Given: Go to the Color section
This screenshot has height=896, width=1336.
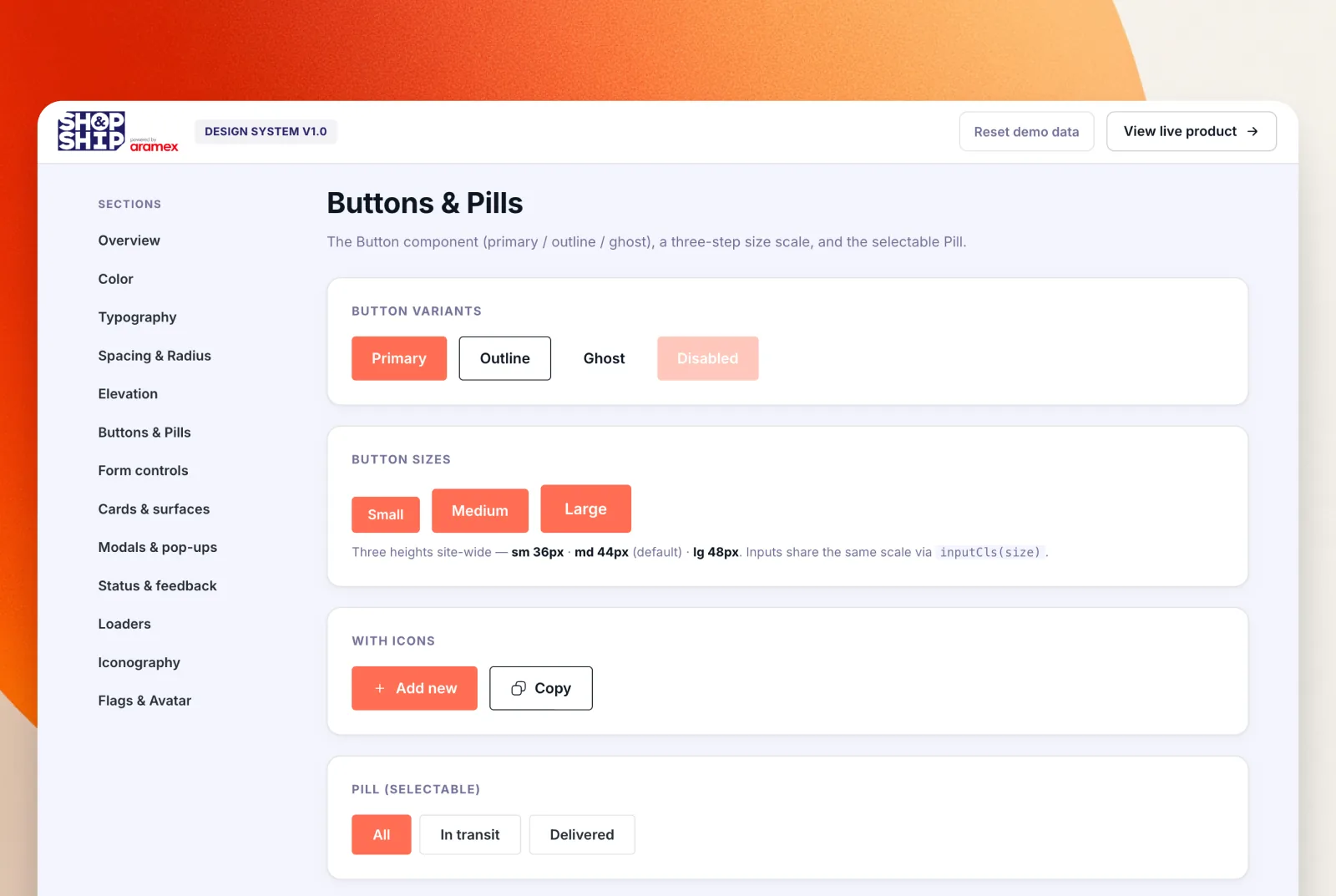Looking at the screenshot, I should [116, 279].
